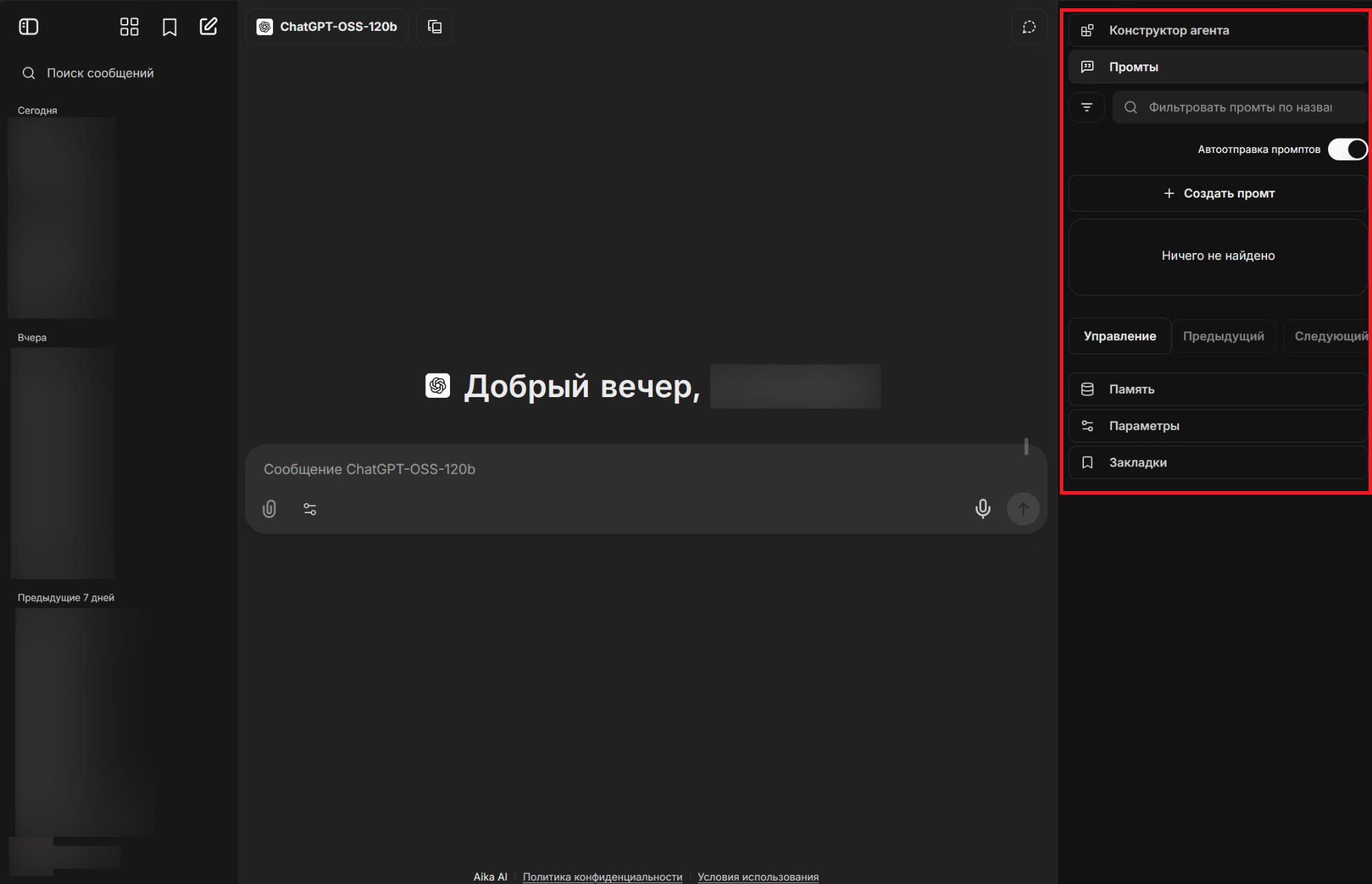The width and height of the screenshot is (1372, 884).
Task: Start a new chat with compose icon
Action: coord(209,26)
